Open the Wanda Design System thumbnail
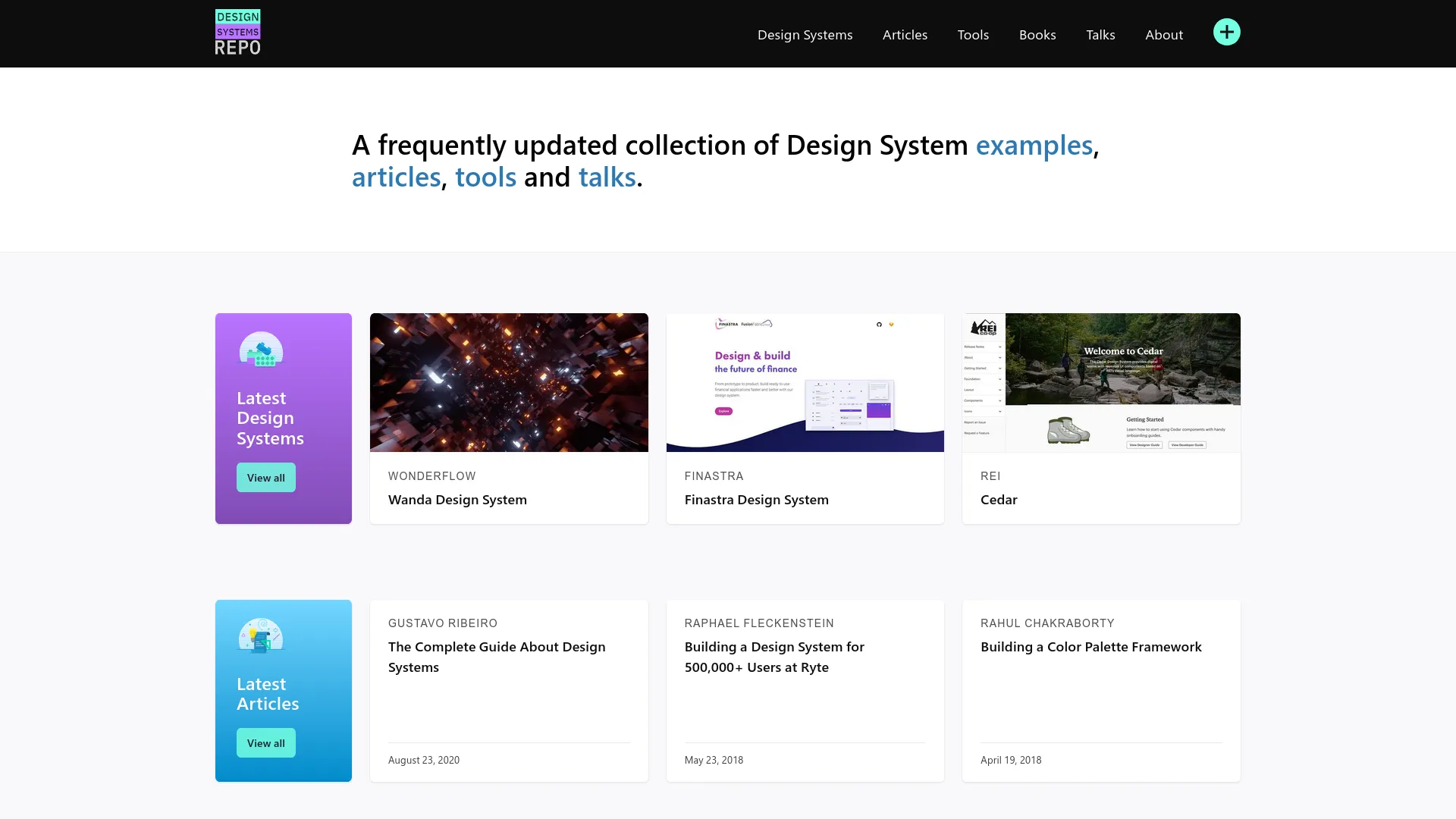This screenshot has width=1456, height=819. [x=509, y=382]
